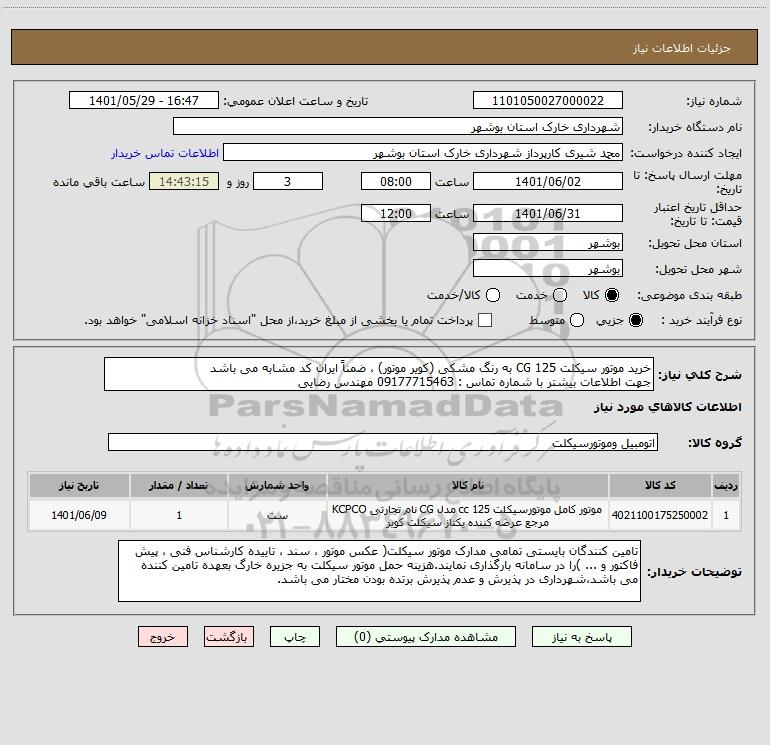The width and height of the screenshot is (770, 745).
Task: Click the delivery province field بوشهر
Action: 548,243
